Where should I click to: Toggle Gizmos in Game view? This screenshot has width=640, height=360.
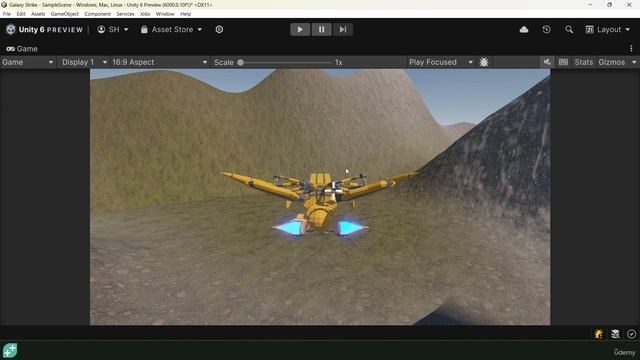tap(611, 62)
